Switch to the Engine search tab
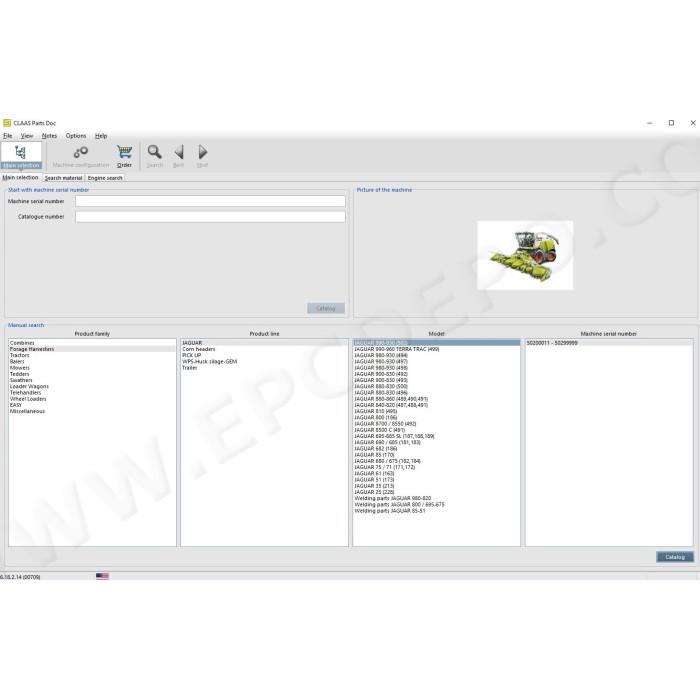 pyautogui.click(x=105, y=178)
